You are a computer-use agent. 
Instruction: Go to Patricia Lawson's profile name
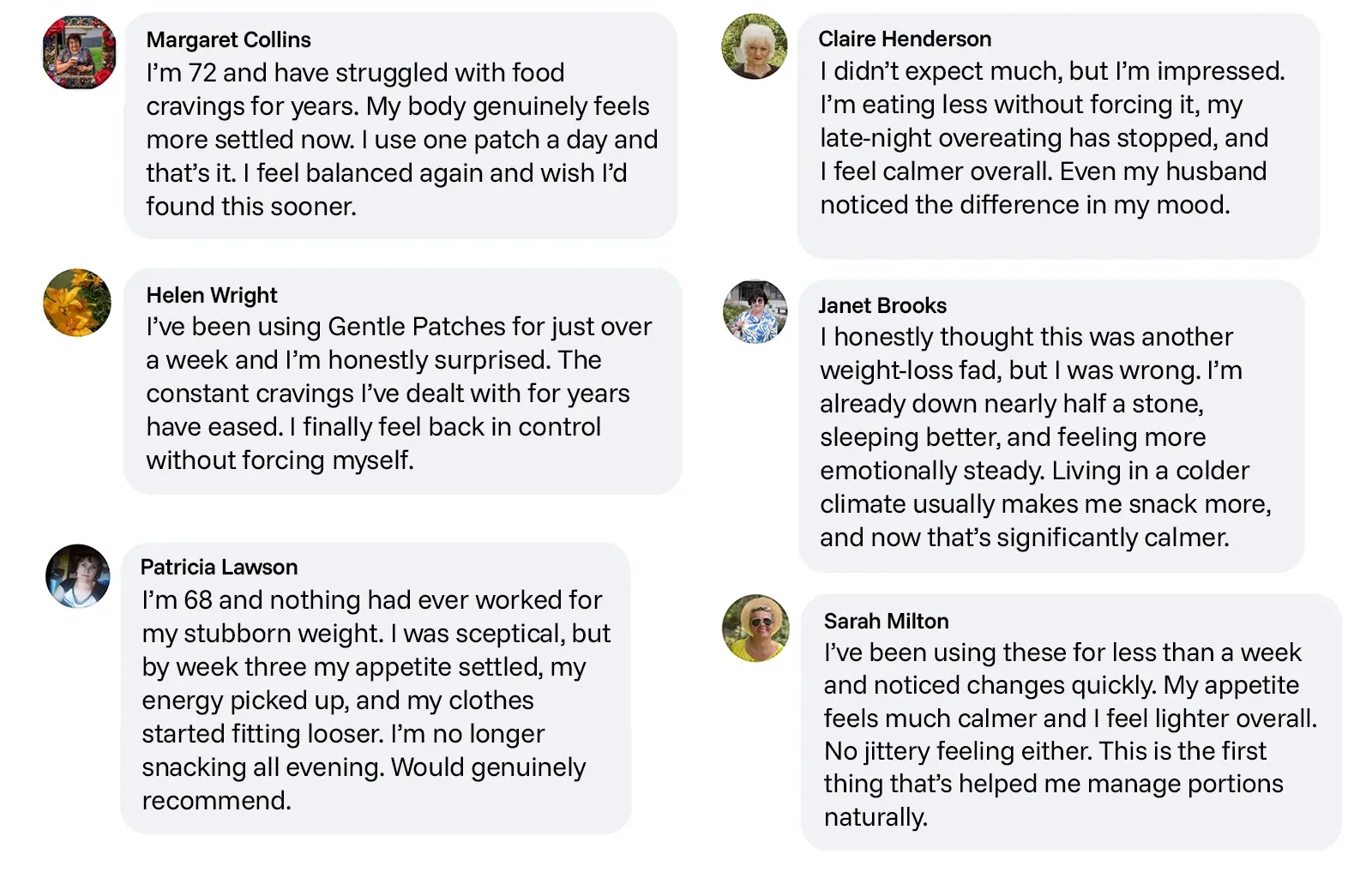pos(219,567)
